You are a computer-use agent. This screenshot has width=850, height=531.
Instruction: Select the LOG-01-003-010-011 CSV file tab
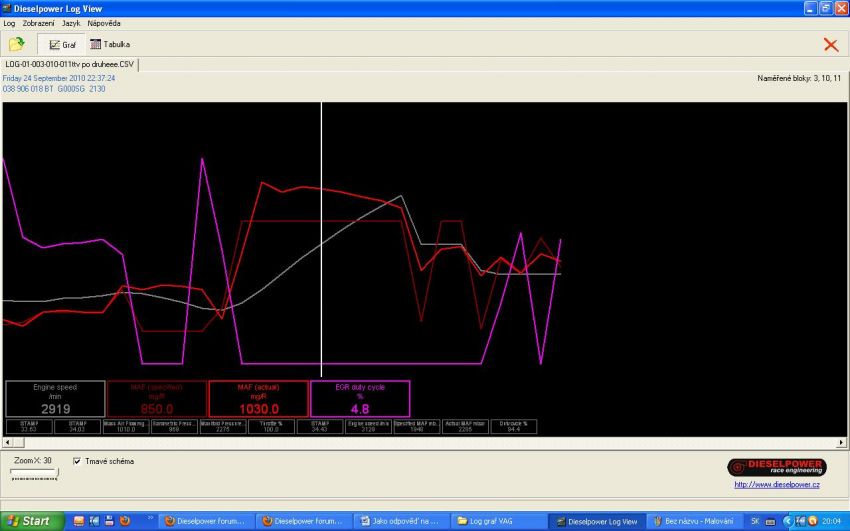pyautogui.click(x=69, y=64)
